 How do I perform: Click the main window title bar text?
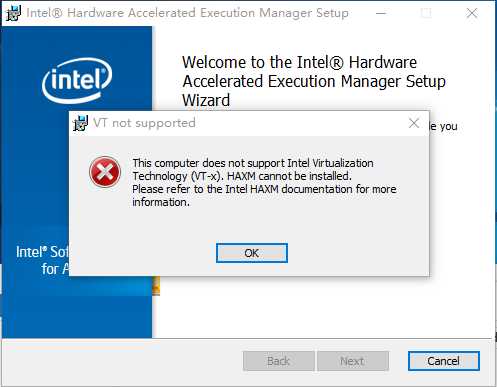pyautogui.click(x=187, y=13)
